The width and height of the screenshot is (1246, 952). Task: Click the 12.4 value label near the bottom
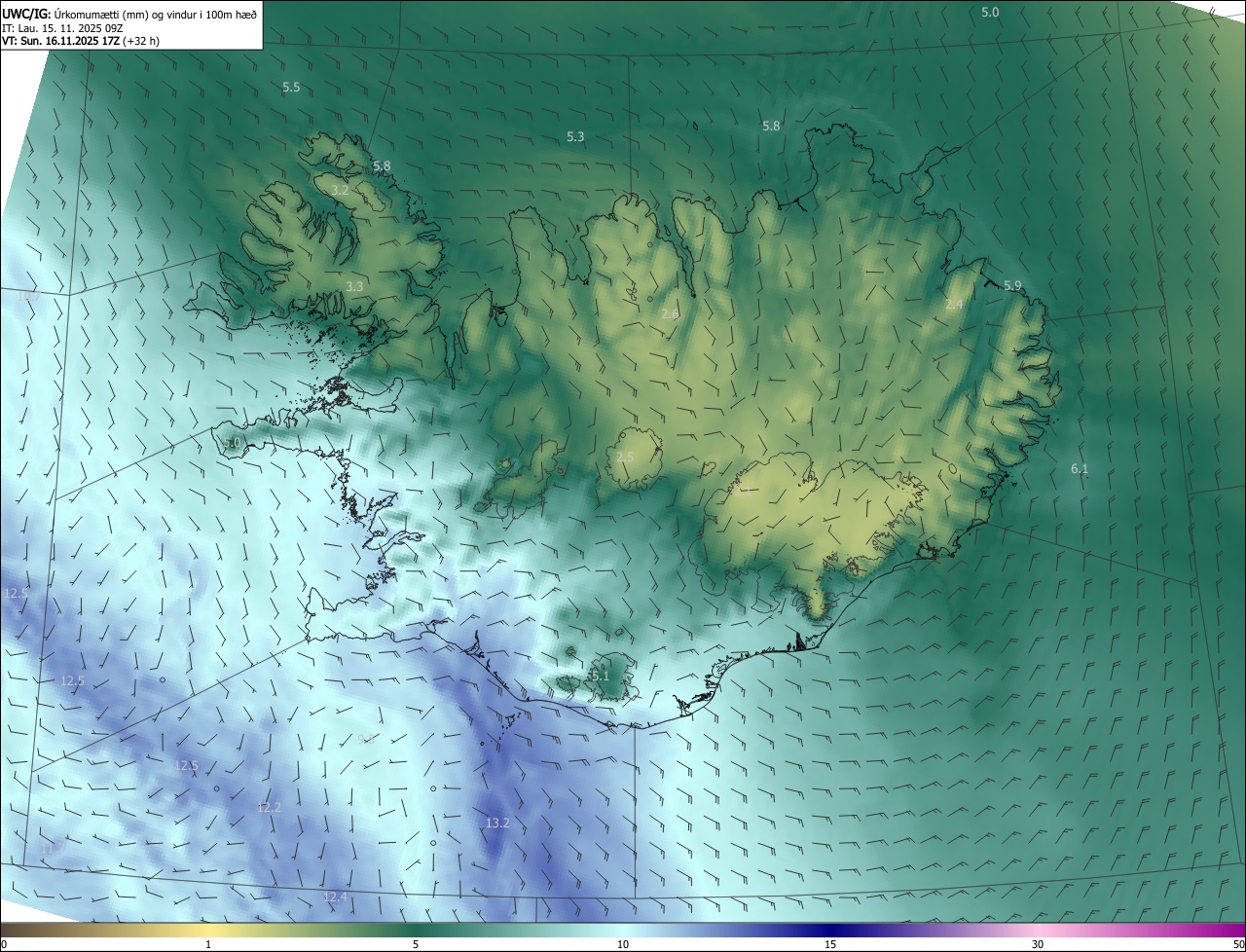(x=335, y=897)
